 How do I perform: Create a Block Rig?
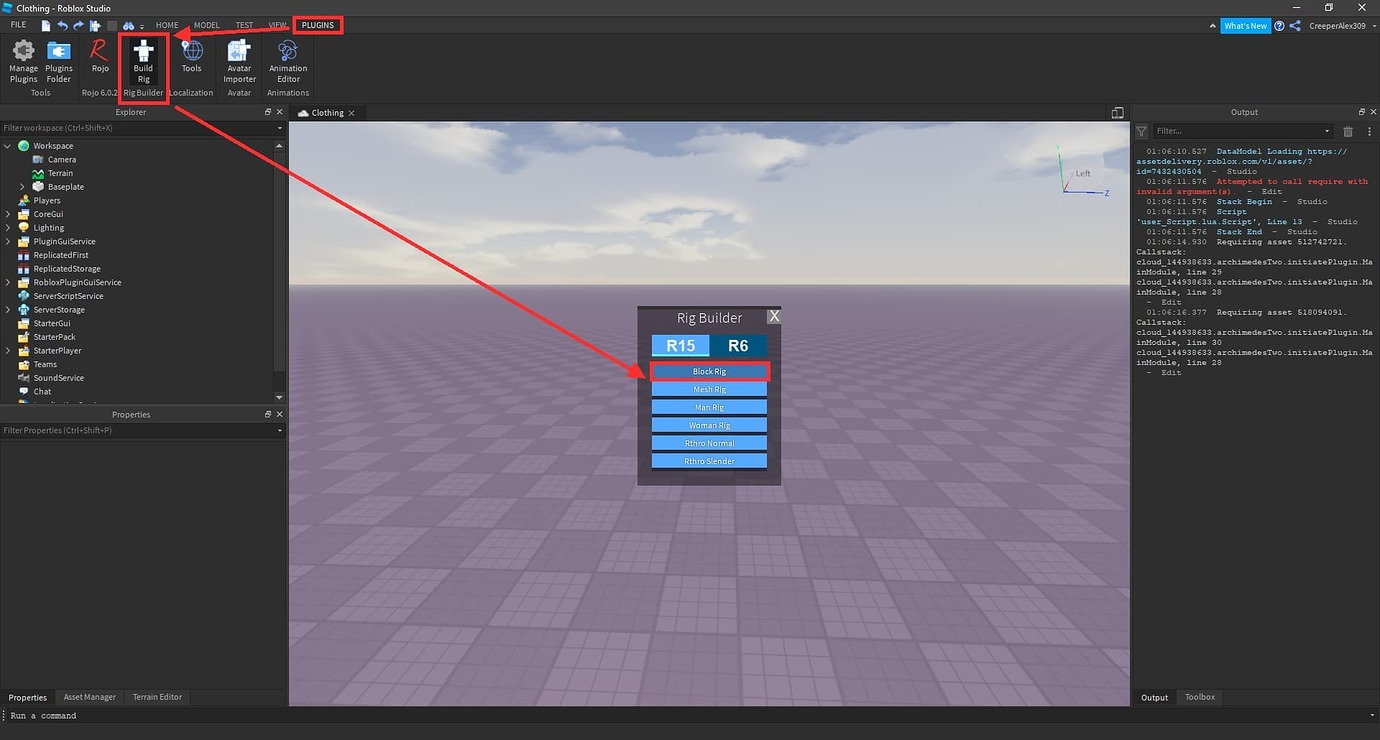[x=709, y=371]
